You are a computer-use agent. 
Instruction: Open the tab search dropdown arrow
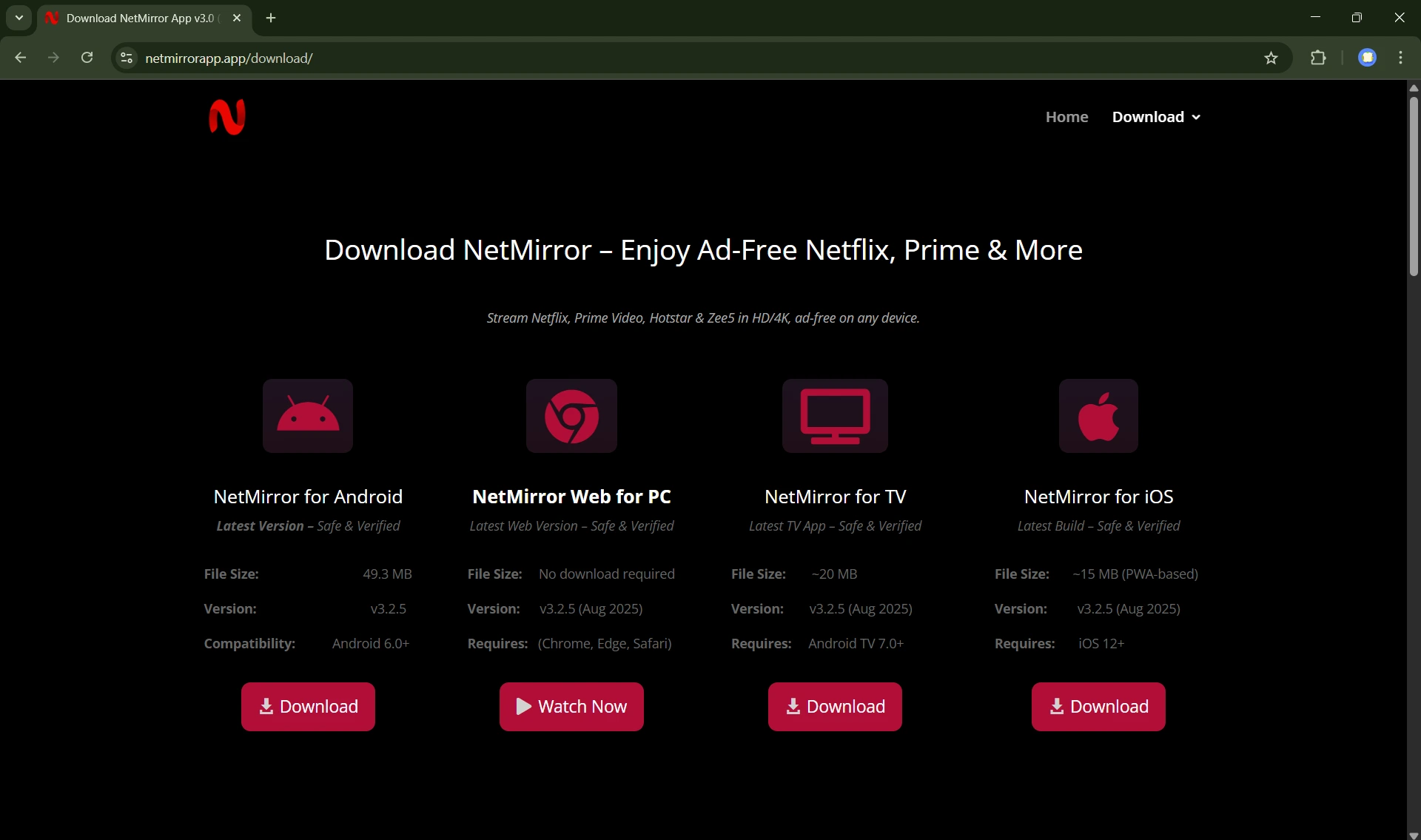(x=19, y=18)
